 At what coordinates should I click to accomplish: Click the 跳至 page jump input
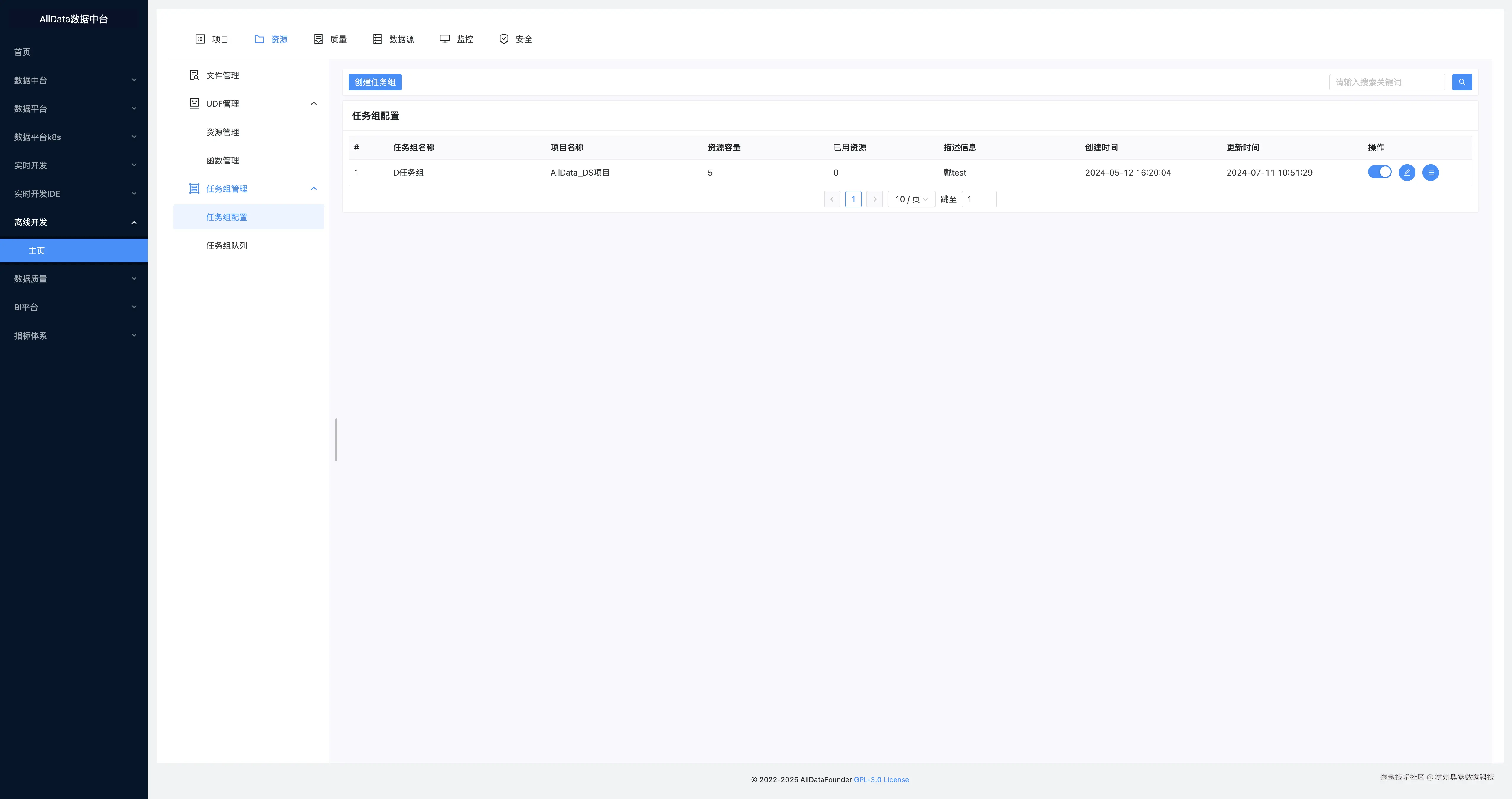(979, 199)
